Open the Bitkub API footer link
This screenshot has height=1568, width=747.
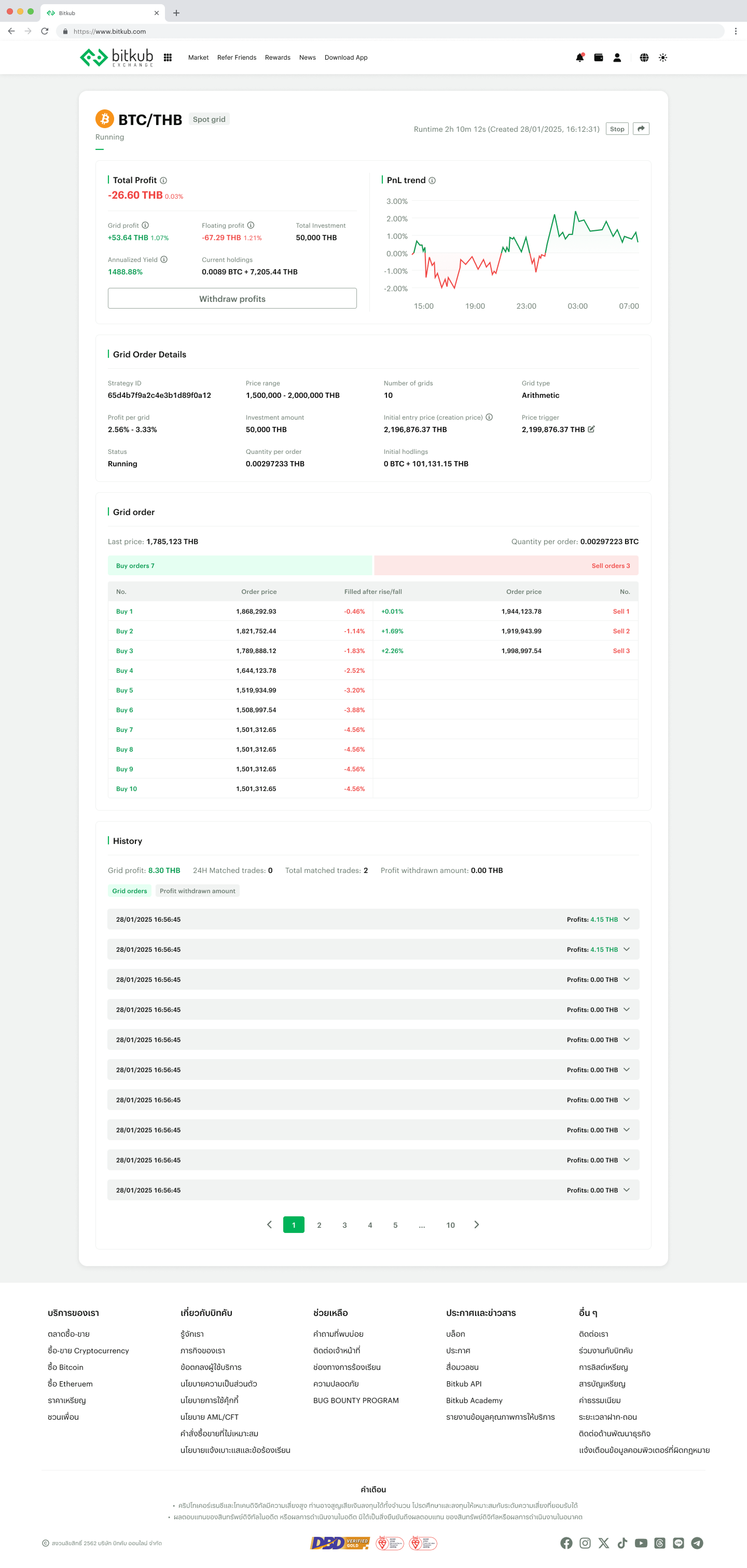coord(464,1383)
